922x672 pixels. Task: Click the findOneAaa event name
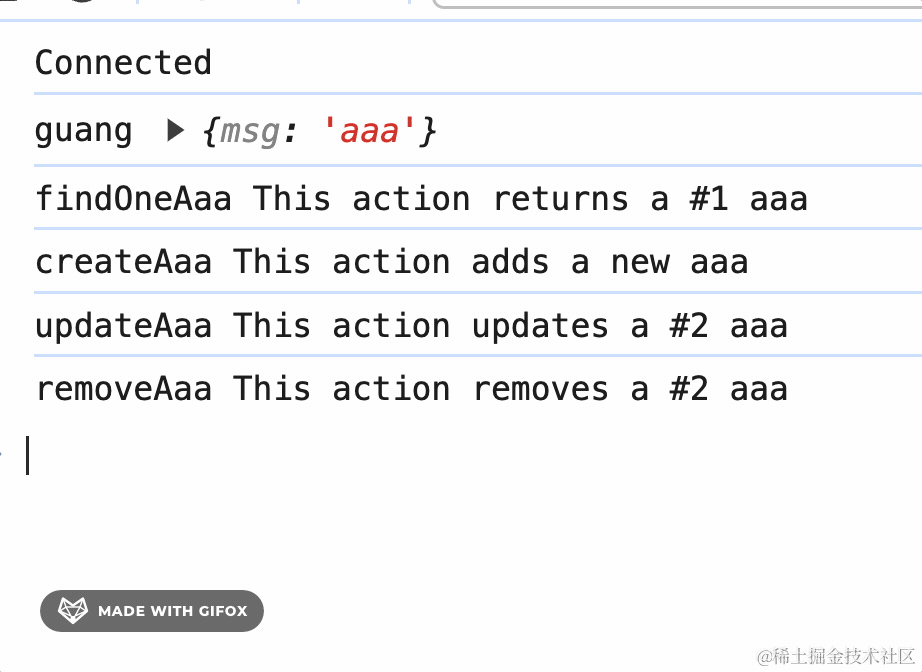(x=133, y=199)
